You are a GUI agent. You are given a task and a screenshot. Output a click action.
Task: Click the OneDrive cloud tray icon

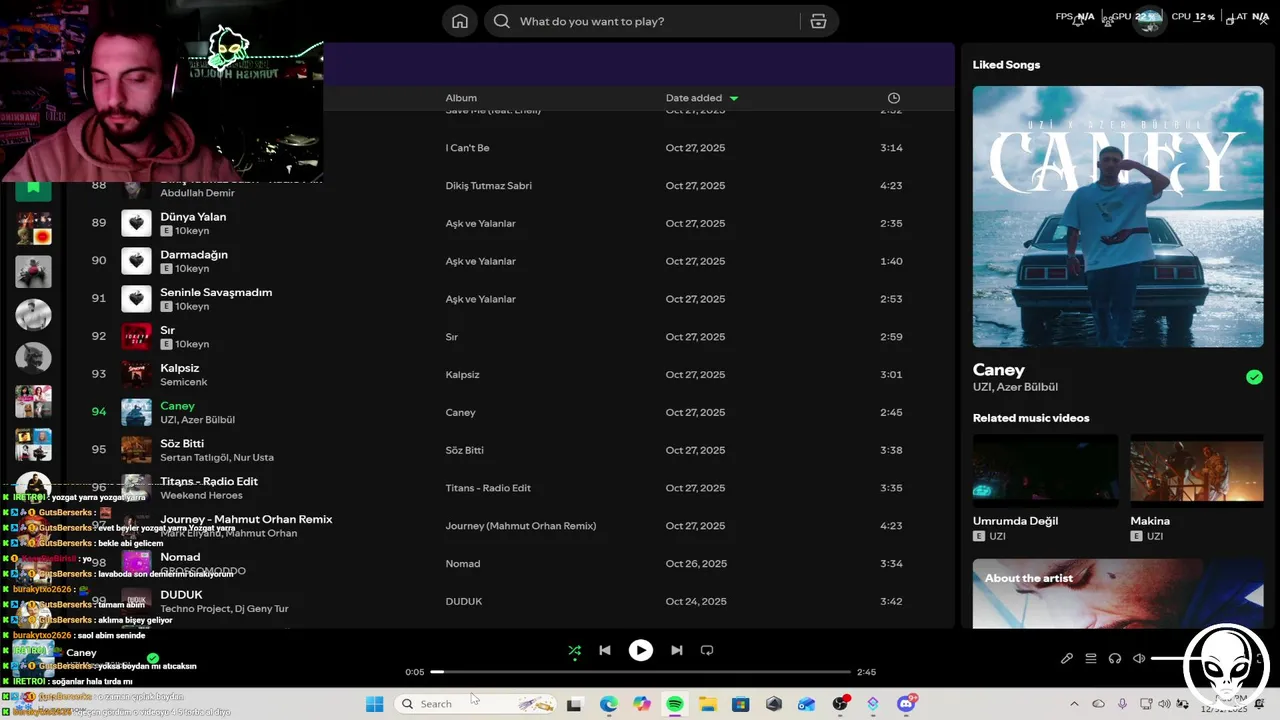(x=1098, y=704)
